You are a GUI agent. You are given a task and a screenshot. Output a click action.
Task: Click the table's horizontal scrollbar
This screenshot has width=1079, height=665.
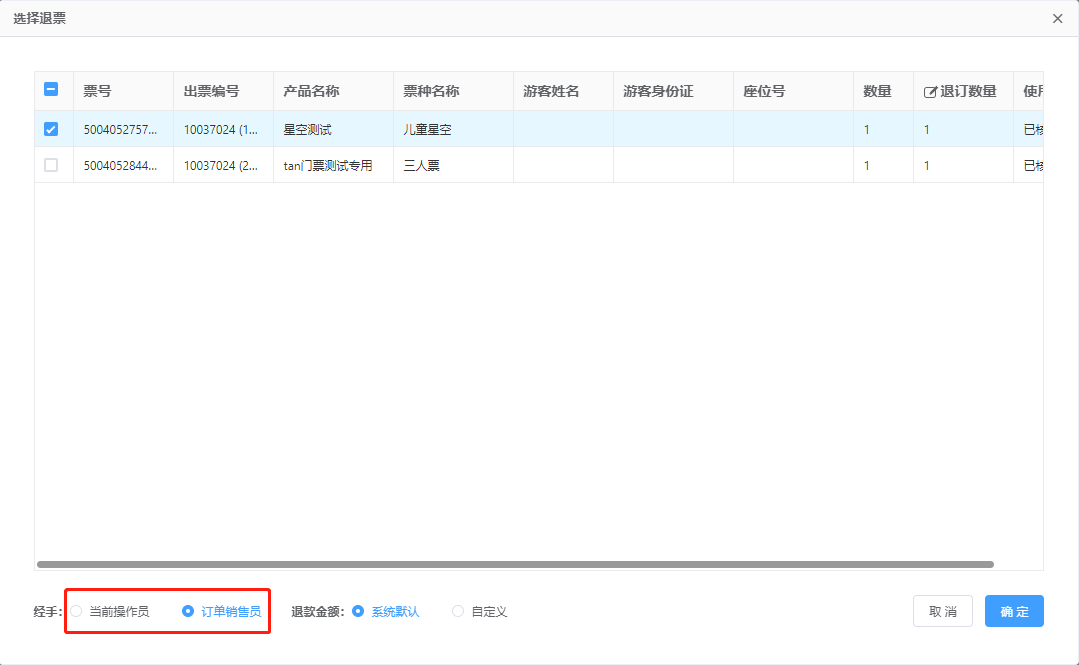tap(515, 564)
